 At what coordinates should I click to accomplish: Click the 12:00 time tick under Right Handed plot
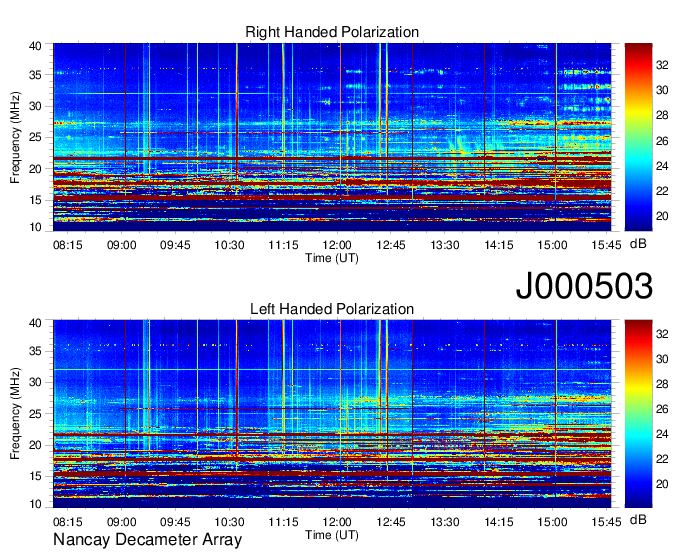337,245
